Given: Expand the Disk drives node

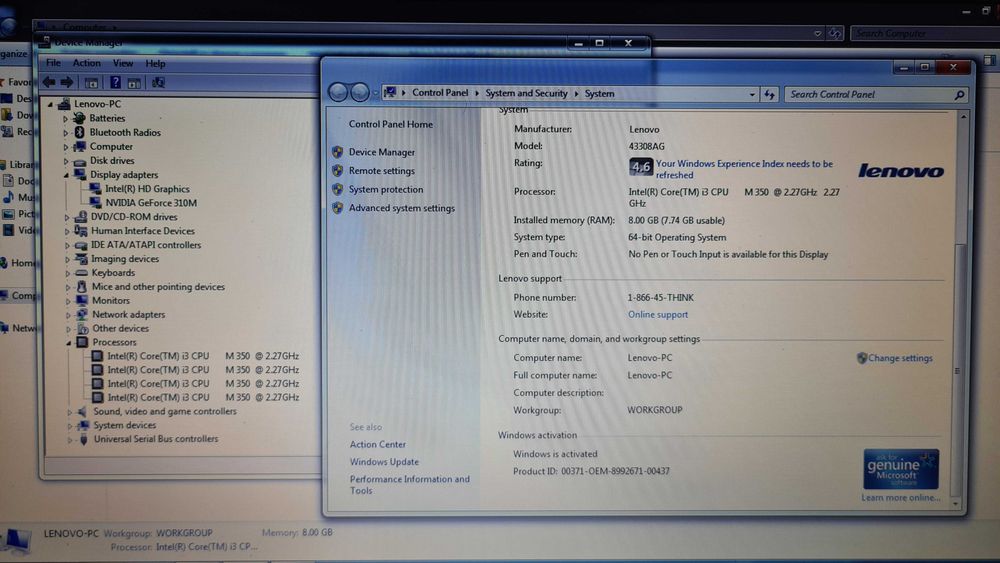Looking at the screenshot, I should (x=66, y=161).
